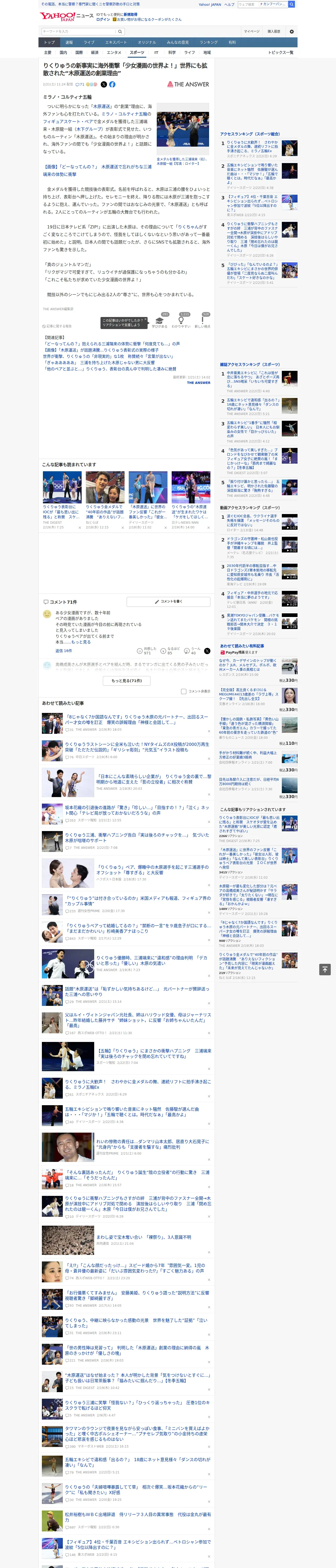Click the main article skating photo

pyautogui.click(x=183, y=130)
